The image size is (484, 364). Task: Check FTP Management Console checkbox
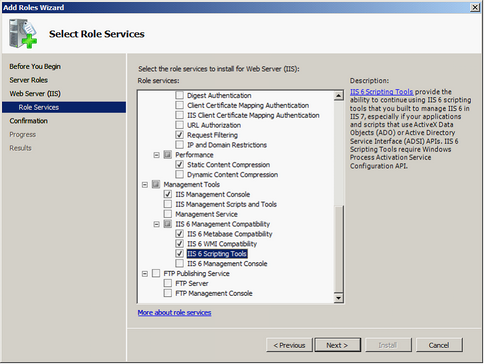(168, 293)
